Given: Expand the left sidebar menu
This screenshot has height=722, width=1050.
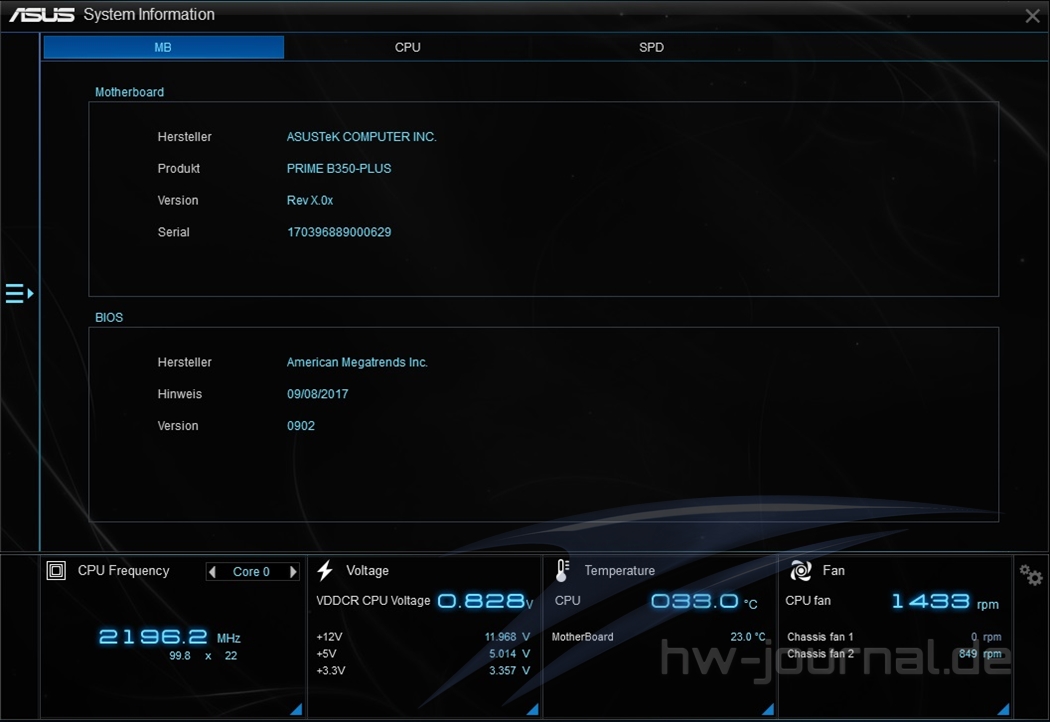Looking at the screenshot, I should tap(19, 293).
